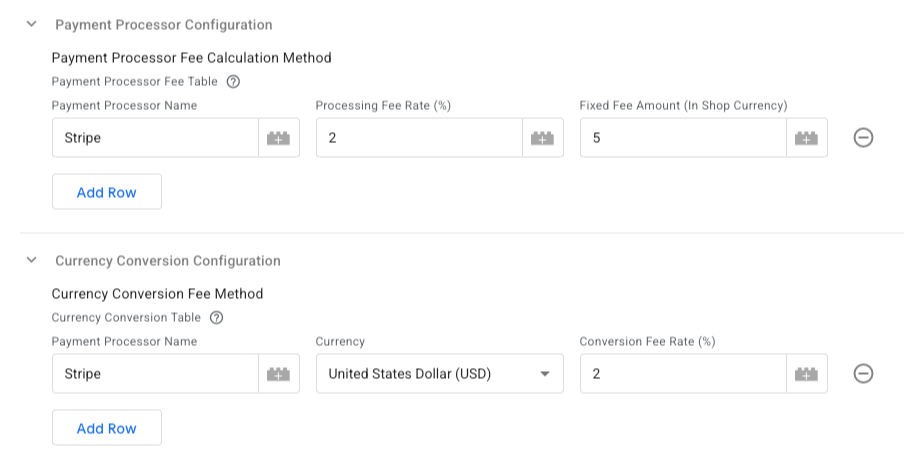Image resolution: width=904 pixels, height=467 pixels.
Task: Remove the Currency Conversion Table row
Action: (x=864, y=374)
